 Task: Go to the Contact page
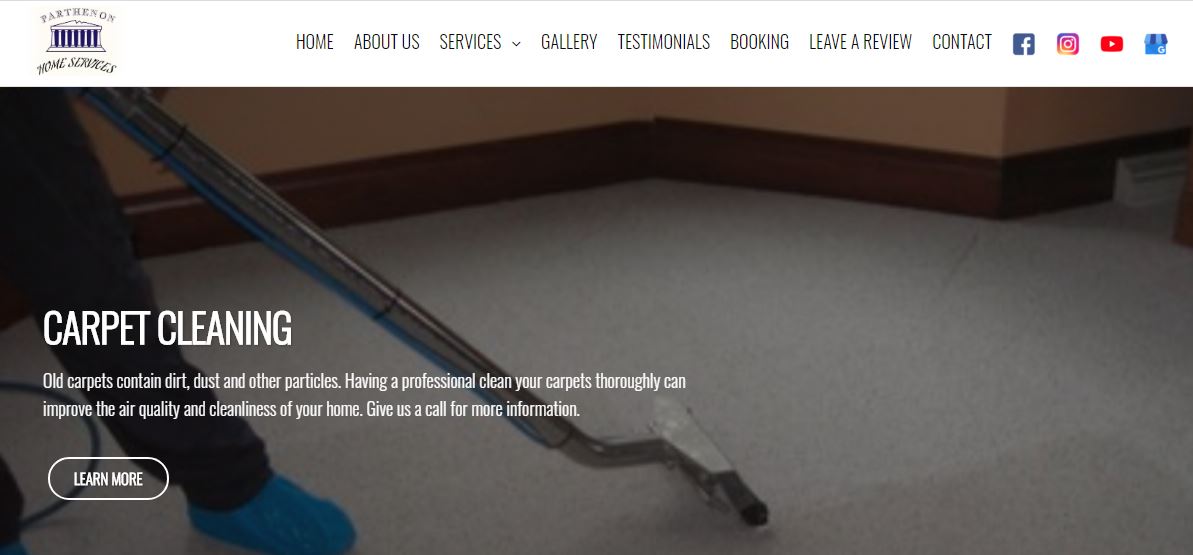point(962,42)
